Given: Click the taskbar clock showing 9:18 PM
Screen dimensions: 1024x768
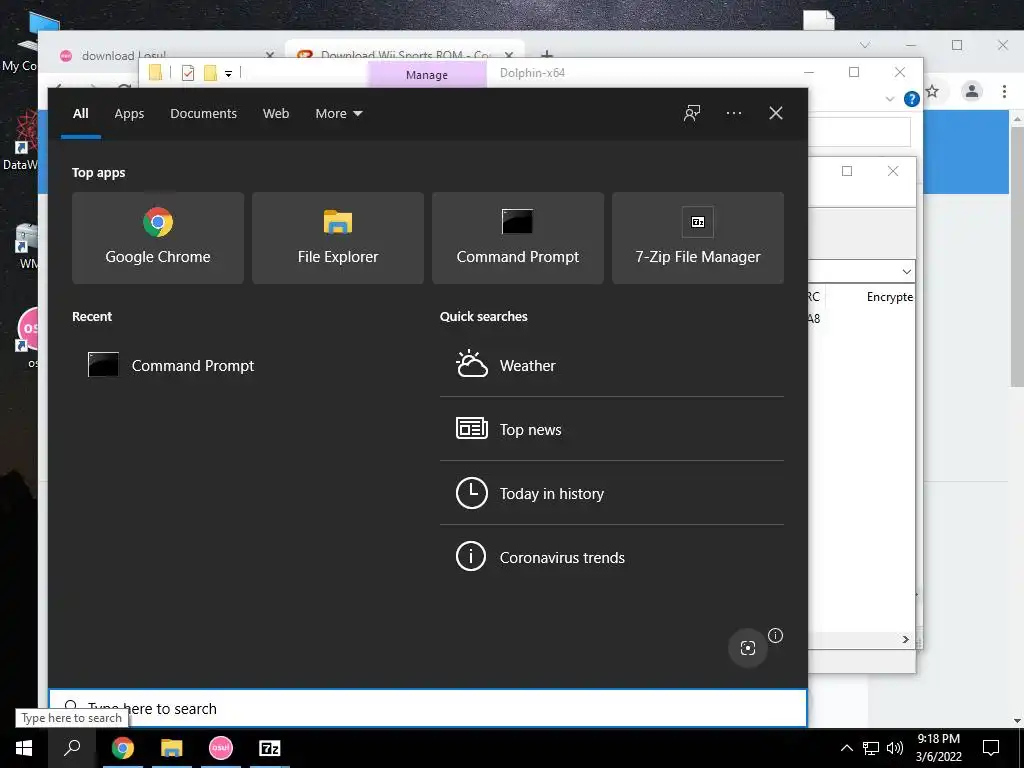Looking at the screenshot, I should (x=938, y=748).
